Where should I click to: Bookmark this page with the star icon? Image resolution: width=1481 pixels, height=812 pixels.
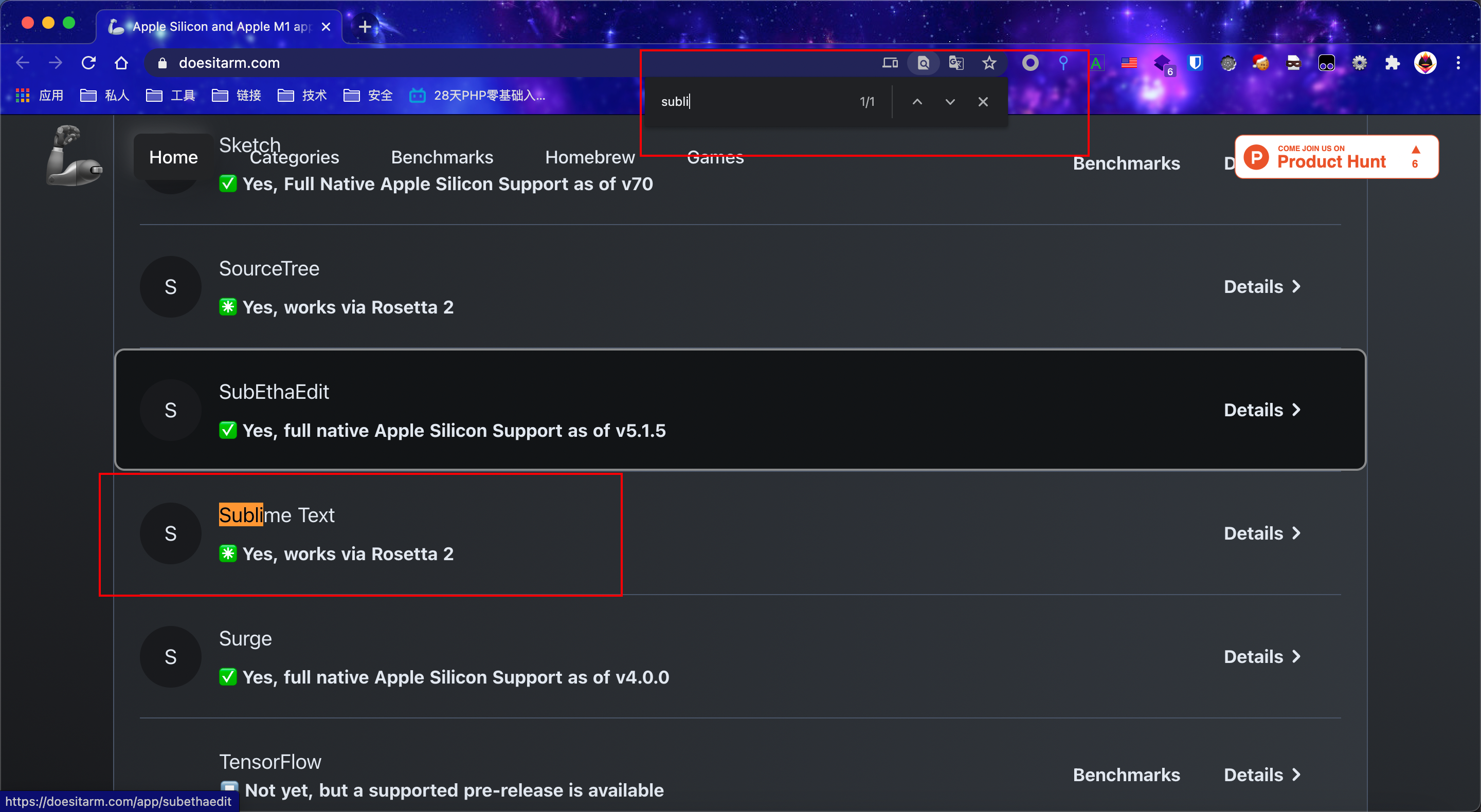989,63
